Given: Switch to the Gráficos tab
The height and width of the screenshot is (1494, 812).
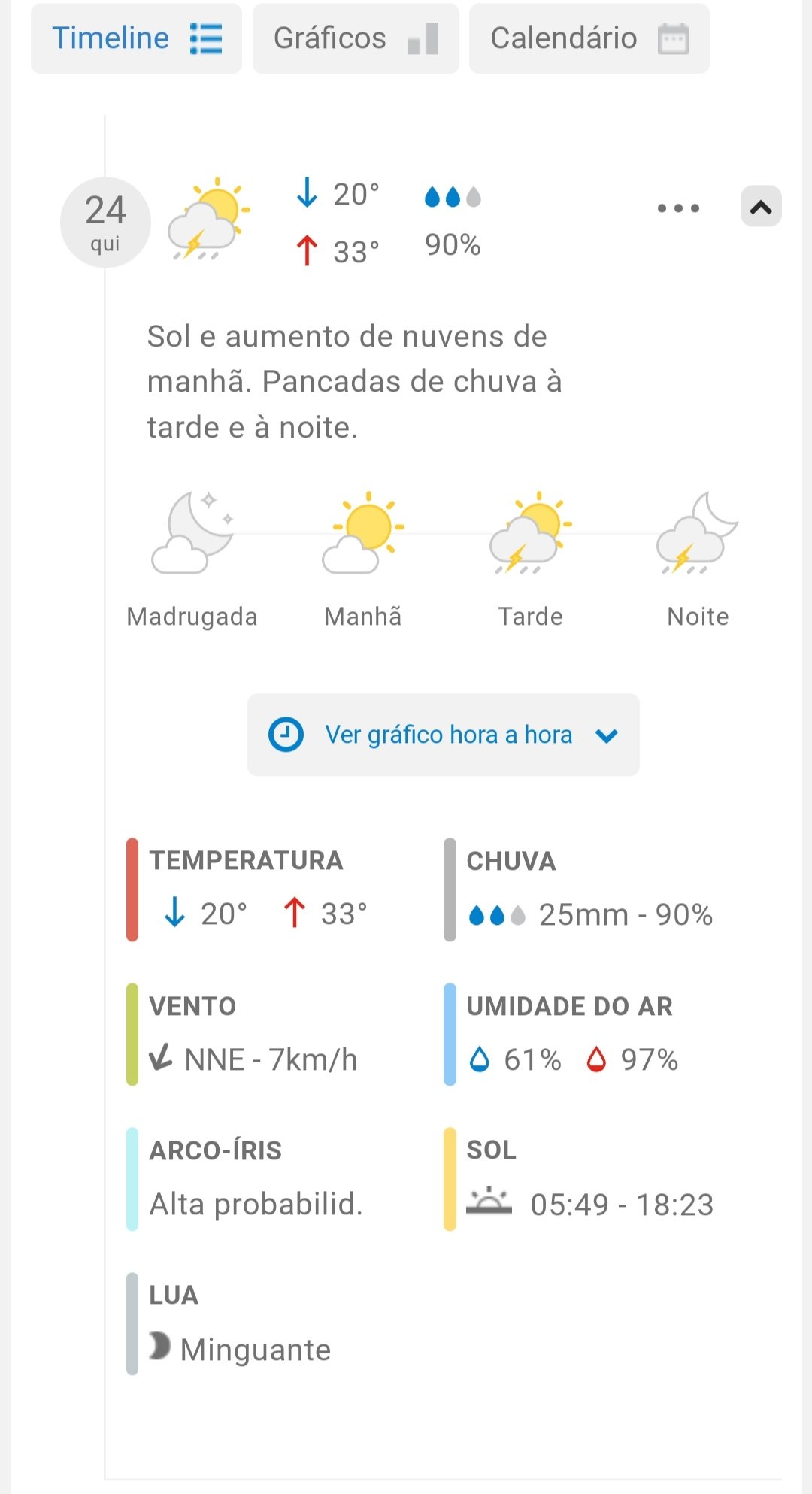Looking at the screenshot, I should coord(355,38).
